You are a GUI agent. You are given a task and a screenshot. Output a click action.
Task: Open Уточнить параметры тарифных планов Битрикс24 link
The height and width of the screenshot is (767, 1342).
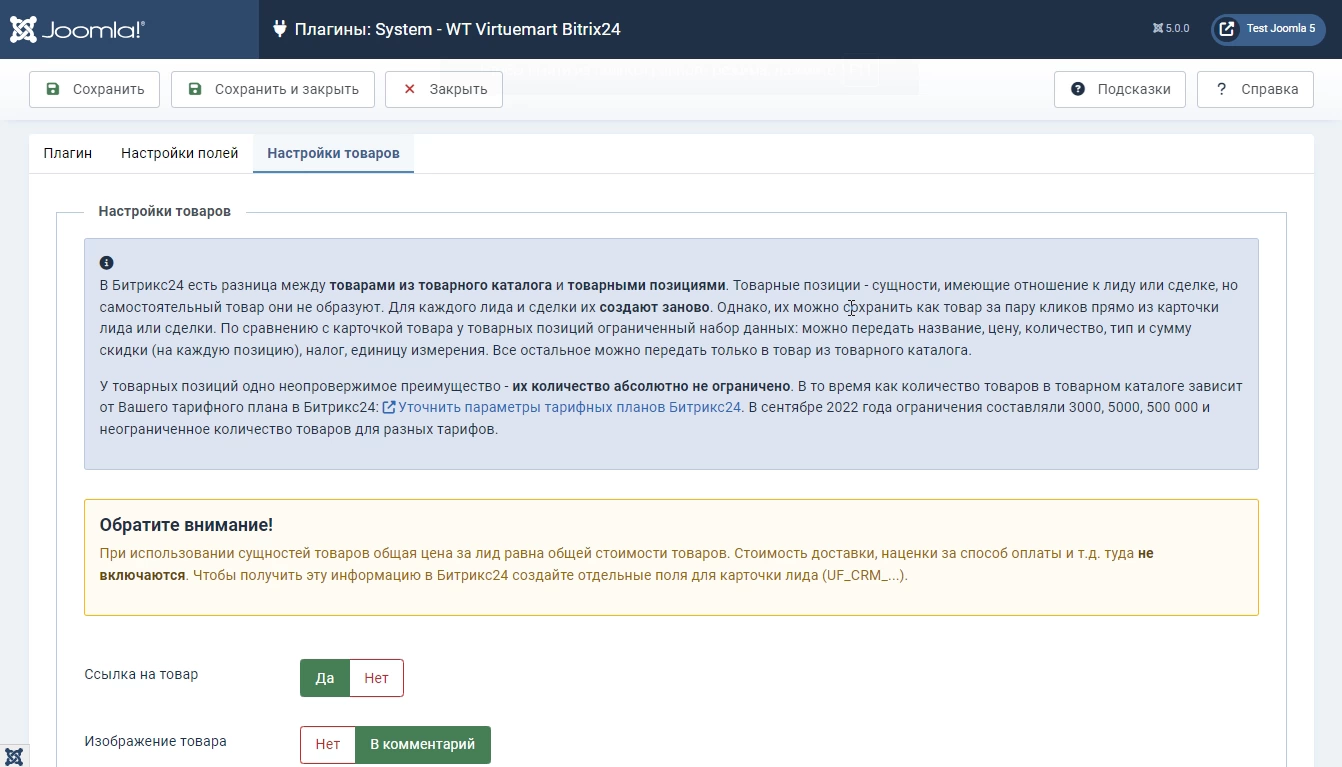[568, 407]
